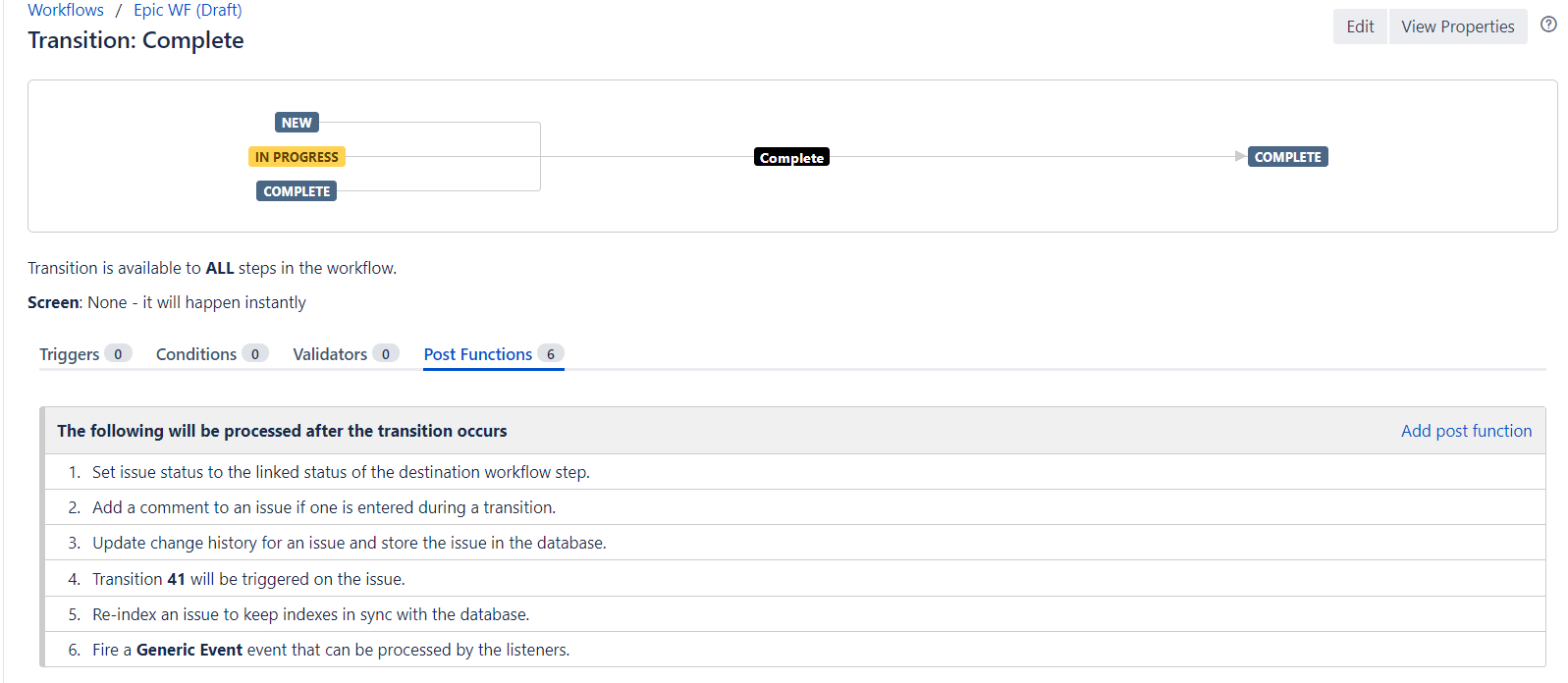Open View Properties
The height and width of the screenshot is (683, 1568).
[1458, 26]
